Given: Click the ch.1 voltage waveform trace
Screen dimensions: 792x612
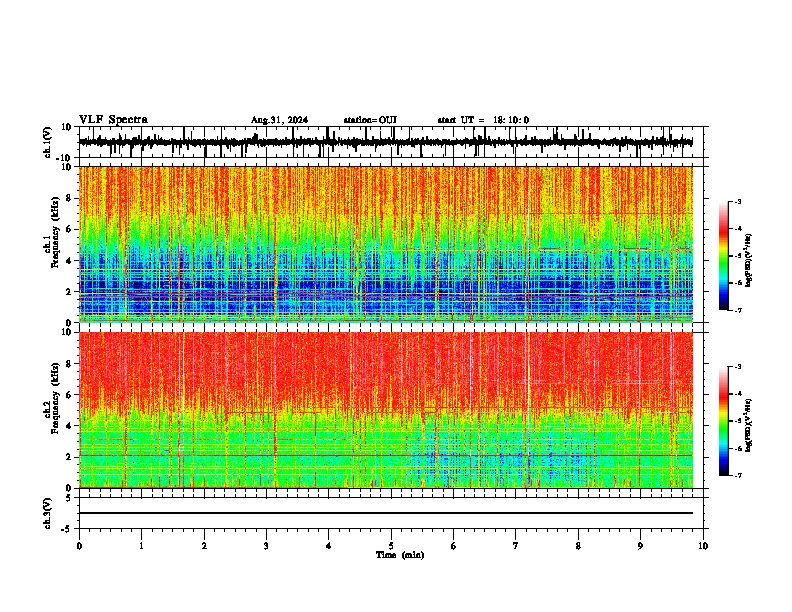Looking at the screenshot, I should [385, 142].
